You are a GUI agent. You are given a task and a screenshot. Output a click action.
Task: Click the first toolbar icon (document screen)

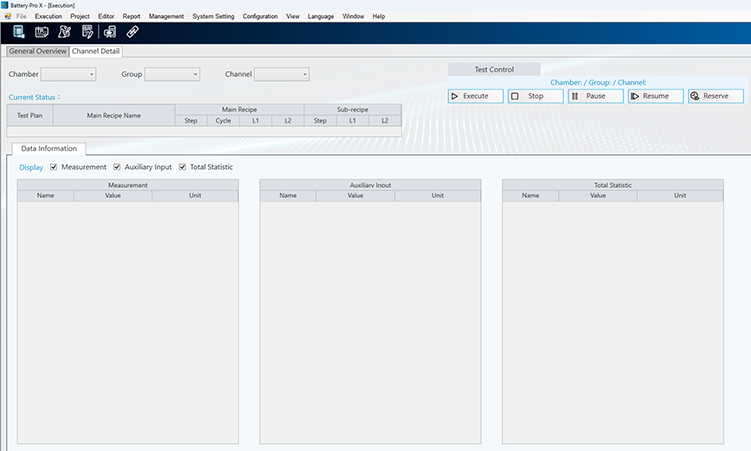click(19, 32)
